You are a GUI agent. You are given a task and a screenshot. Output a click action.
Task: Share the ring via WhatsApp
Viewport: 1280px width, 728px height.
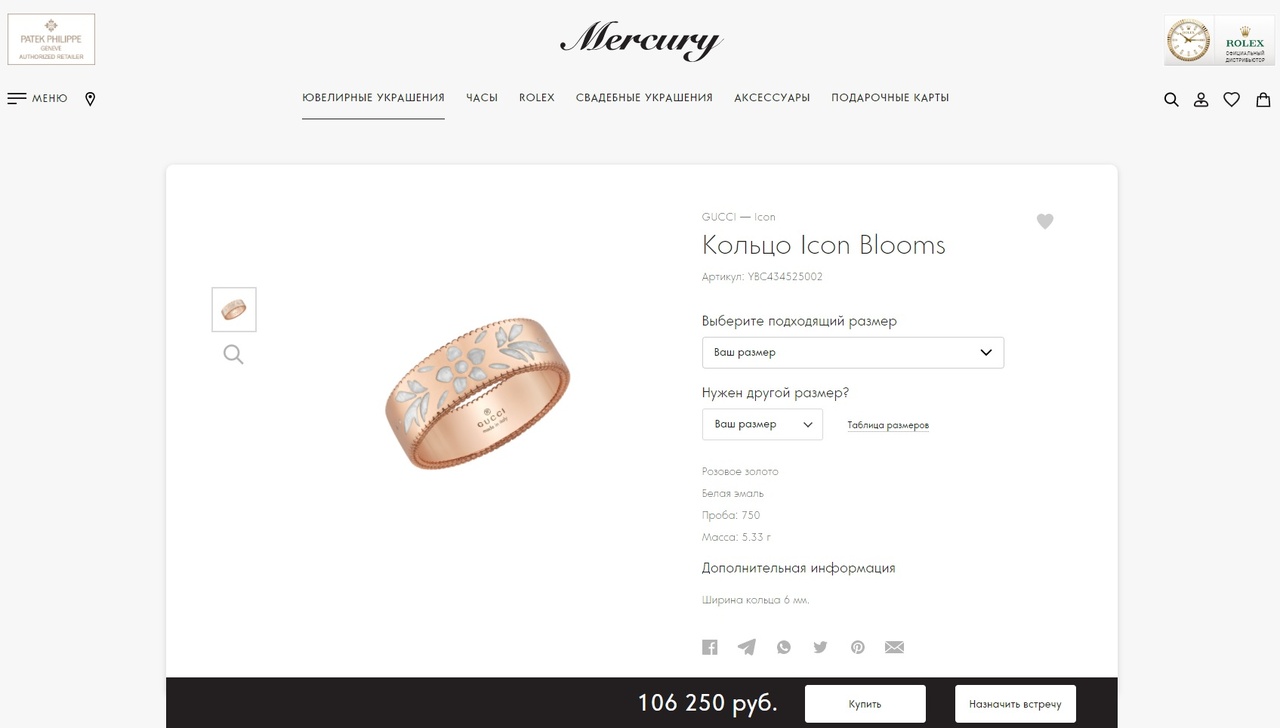tap(784, 647)
